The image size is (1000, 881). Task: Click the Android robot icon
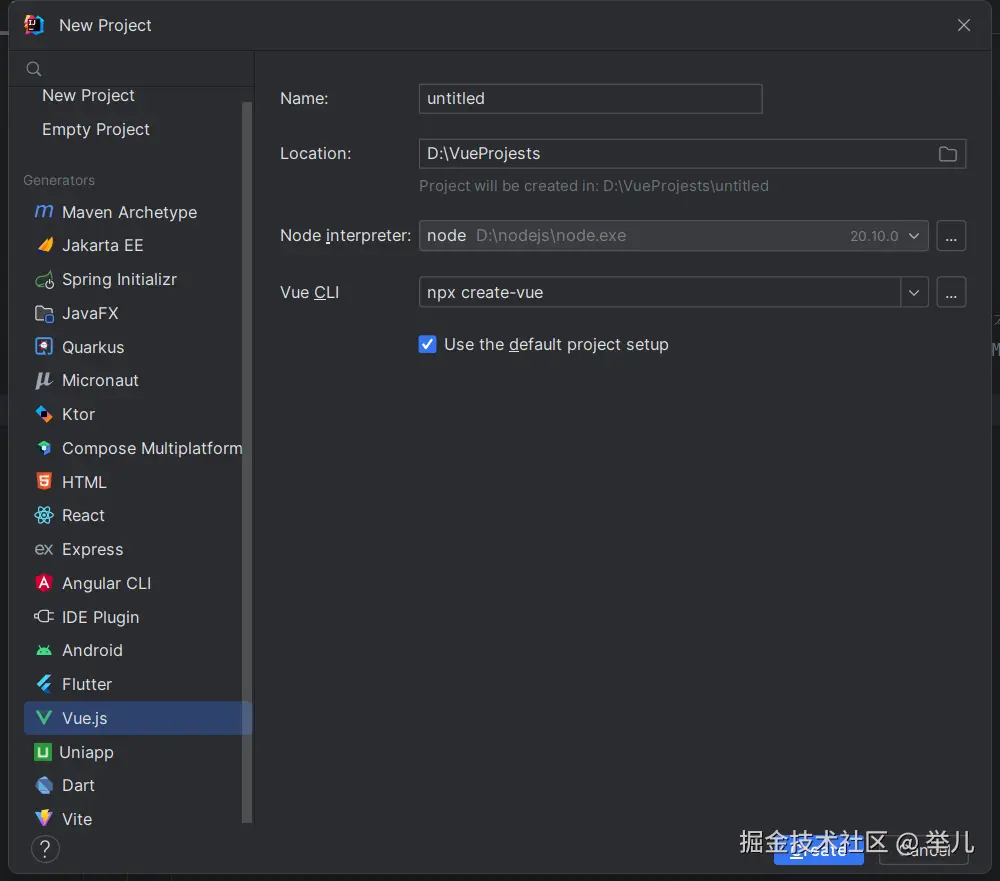[x=43, y=650]
